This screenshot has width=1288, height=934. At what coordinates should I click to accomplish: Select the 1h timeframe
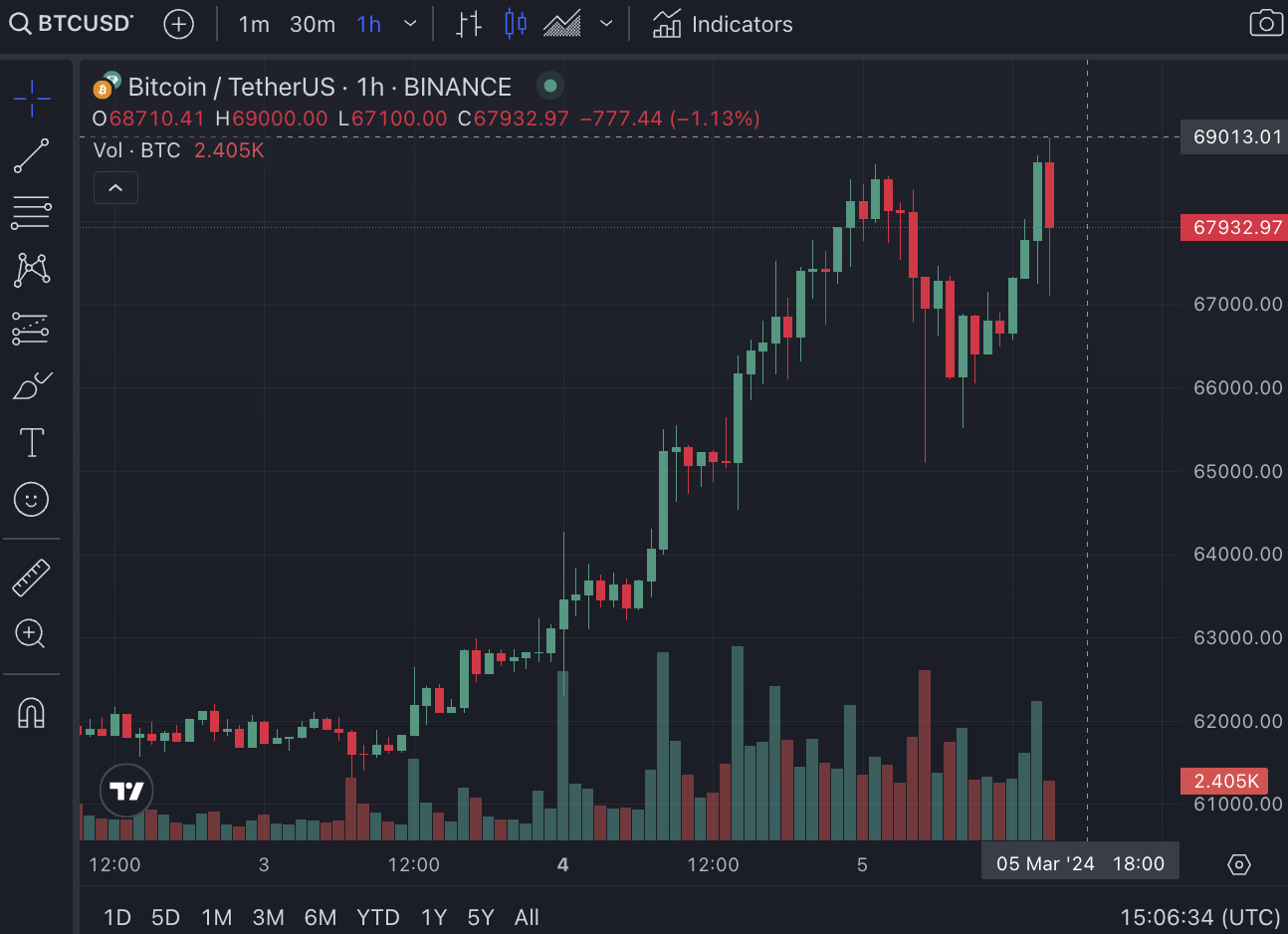[368, 24]
